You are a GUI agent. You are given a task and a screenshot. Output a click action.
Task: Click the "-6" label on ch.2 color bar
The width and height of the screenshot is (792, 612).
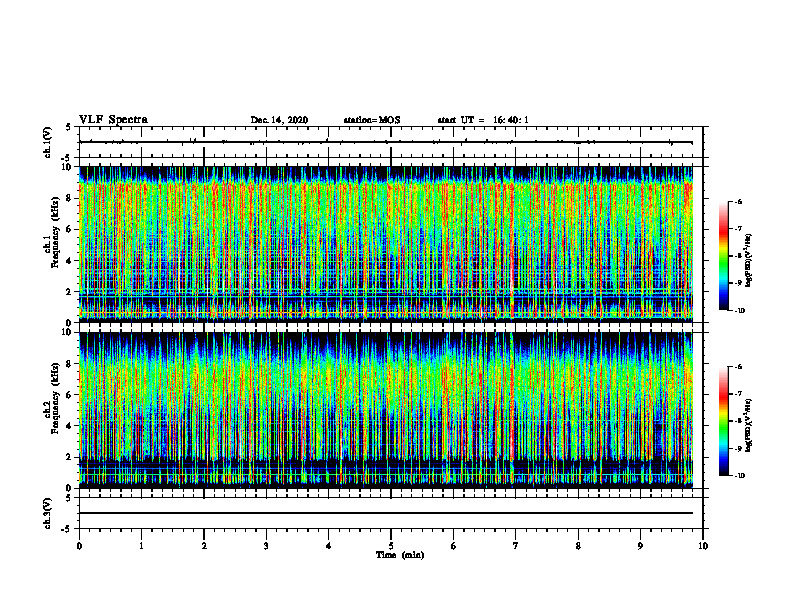click(x=739, y=367)
